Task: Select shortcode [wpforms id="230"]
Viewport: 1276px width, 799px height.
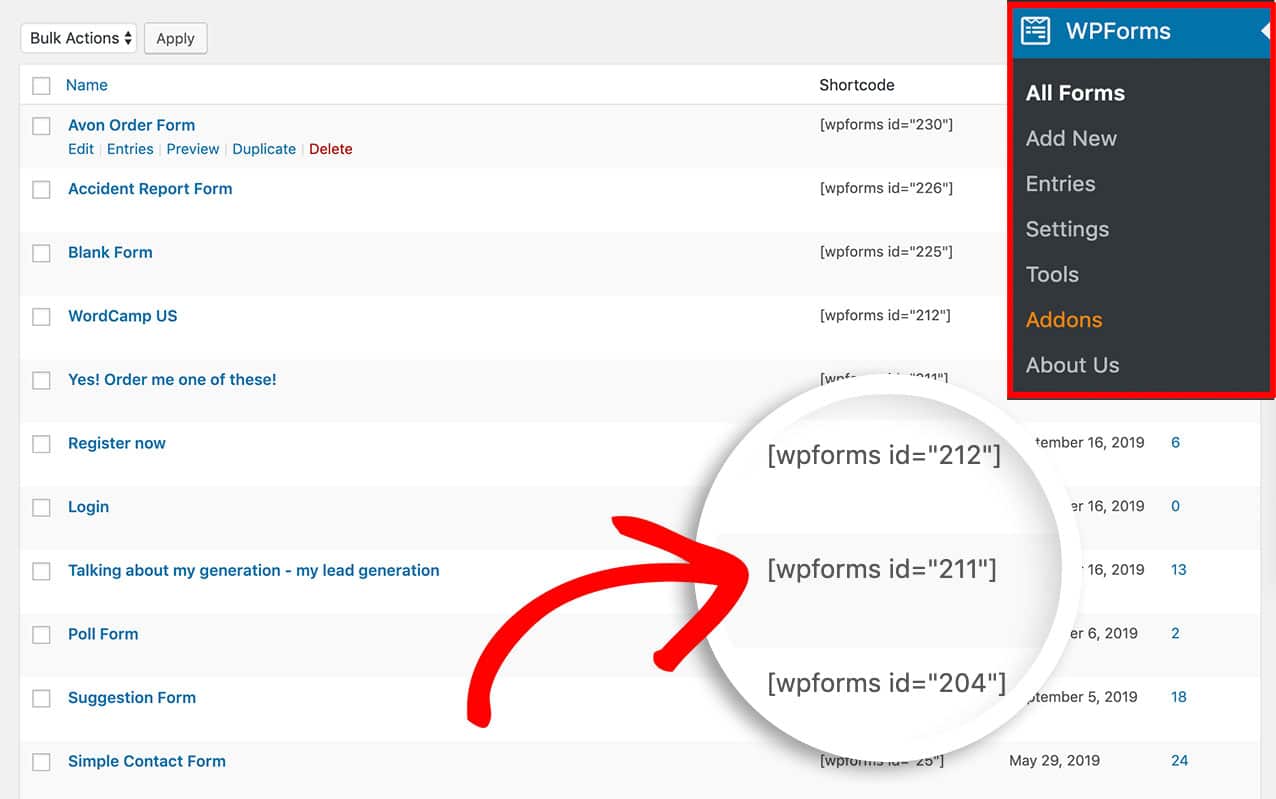Action: [x=886, y=125]
